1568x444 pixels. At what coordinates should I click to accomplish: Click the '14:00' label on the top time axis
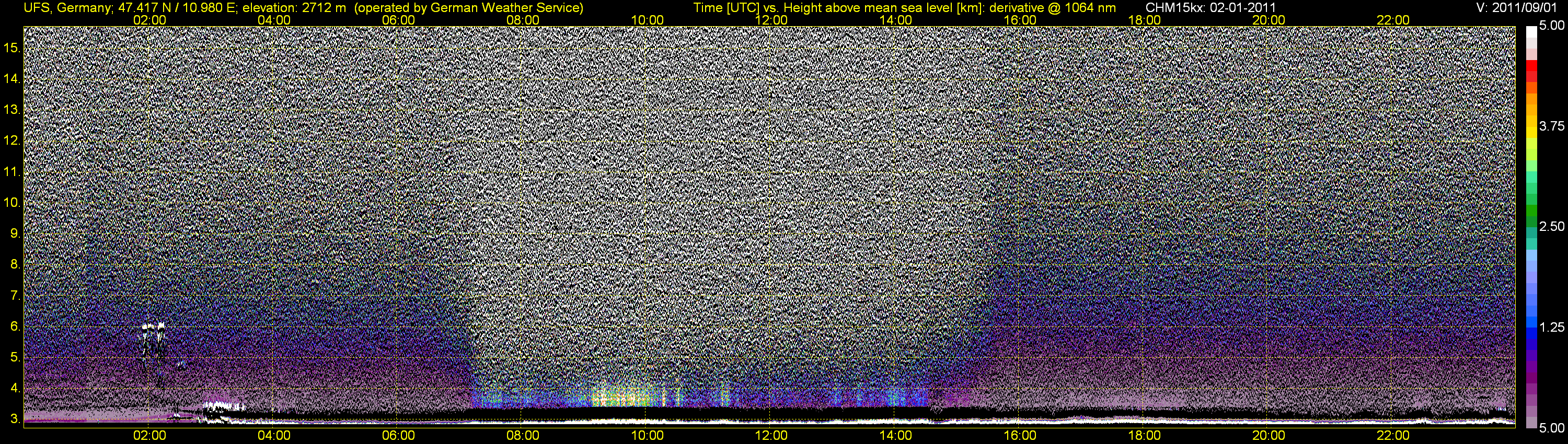(x=895, y=20)
